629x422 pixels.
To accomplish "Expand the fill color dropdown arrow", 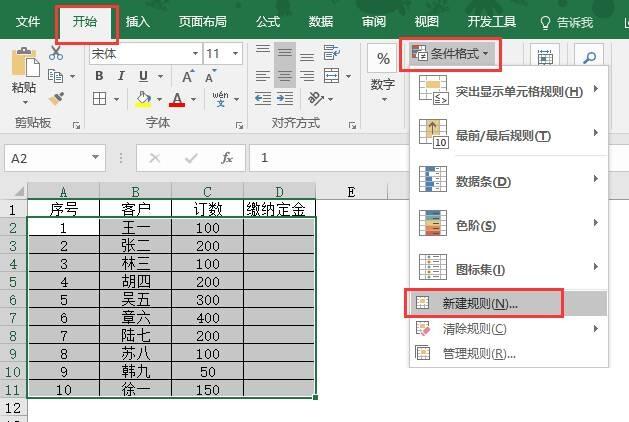I will point(159,99).
